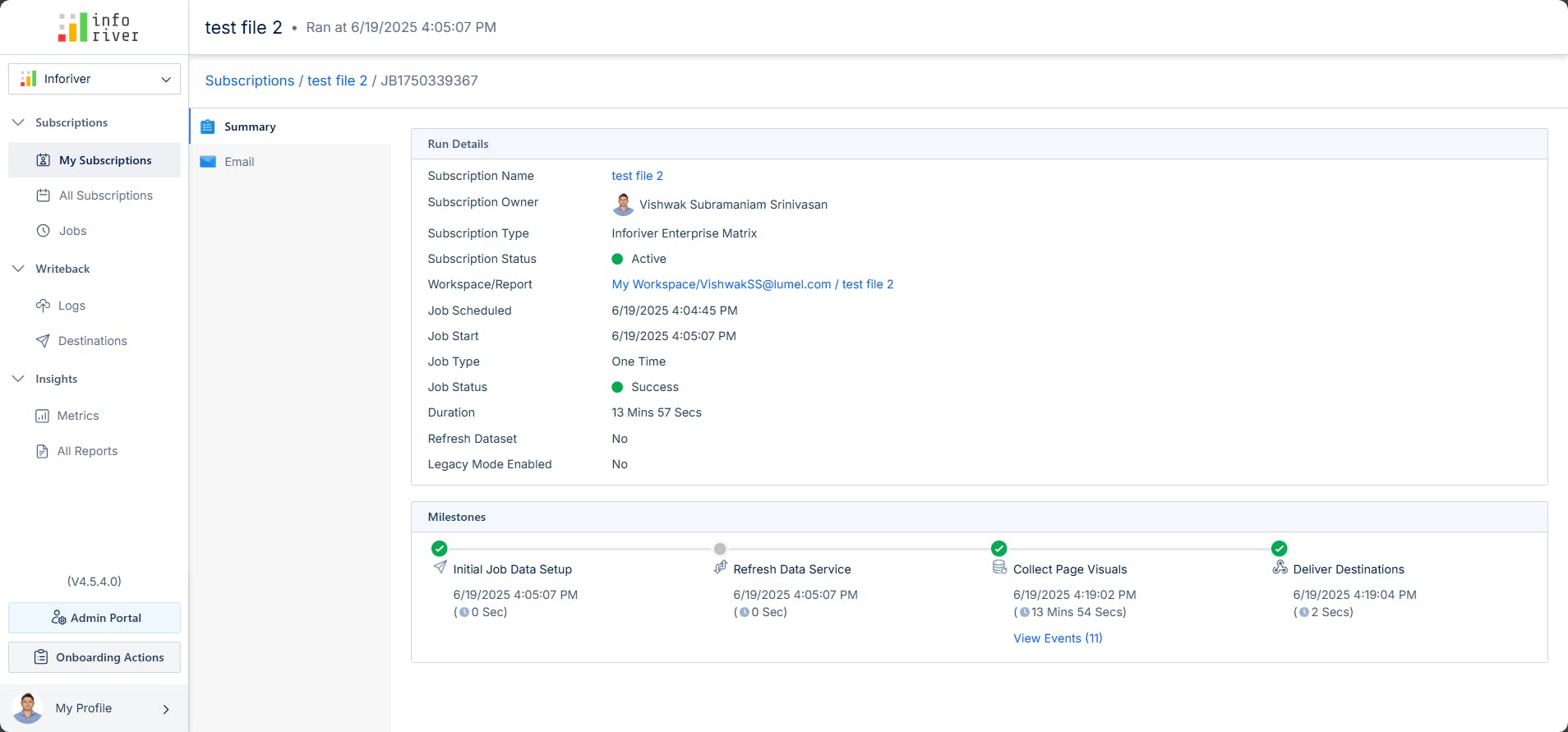
Task: Click the Onboarding Actions clipboard icon
Action: 41,657
